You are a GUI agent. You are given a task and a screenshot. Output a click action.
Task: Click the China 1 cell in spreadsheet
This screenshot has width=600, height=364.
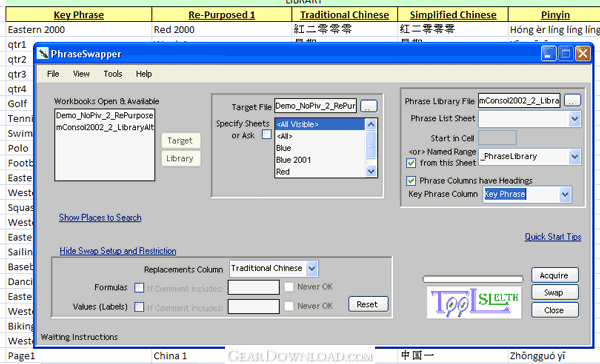(x=188, y=356)
